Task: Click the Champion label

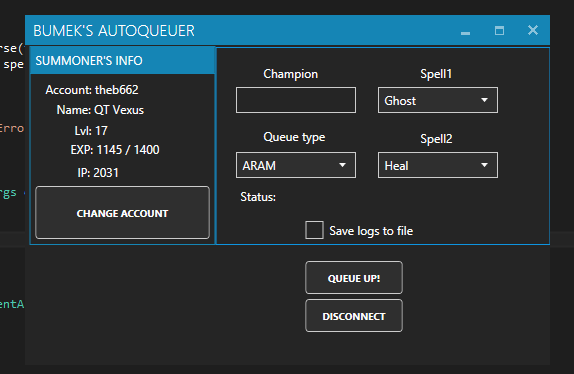Action: (291, 74)
